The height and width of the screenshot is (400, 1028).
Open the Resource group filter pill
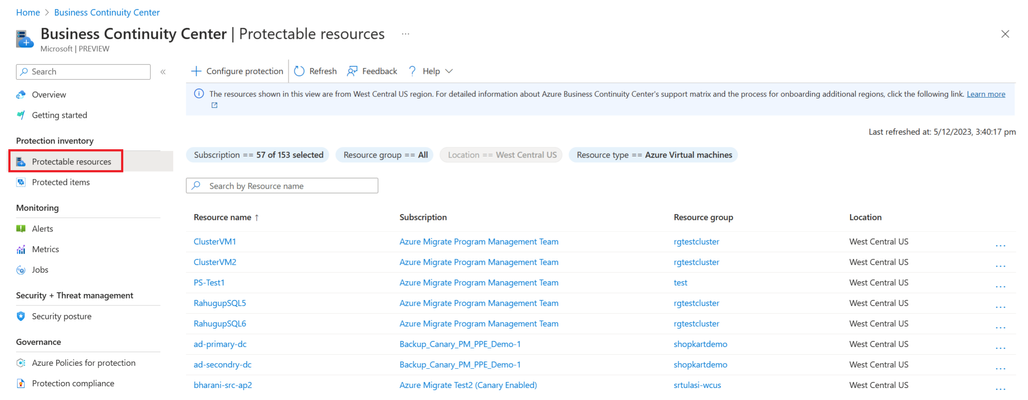(385, 155)
